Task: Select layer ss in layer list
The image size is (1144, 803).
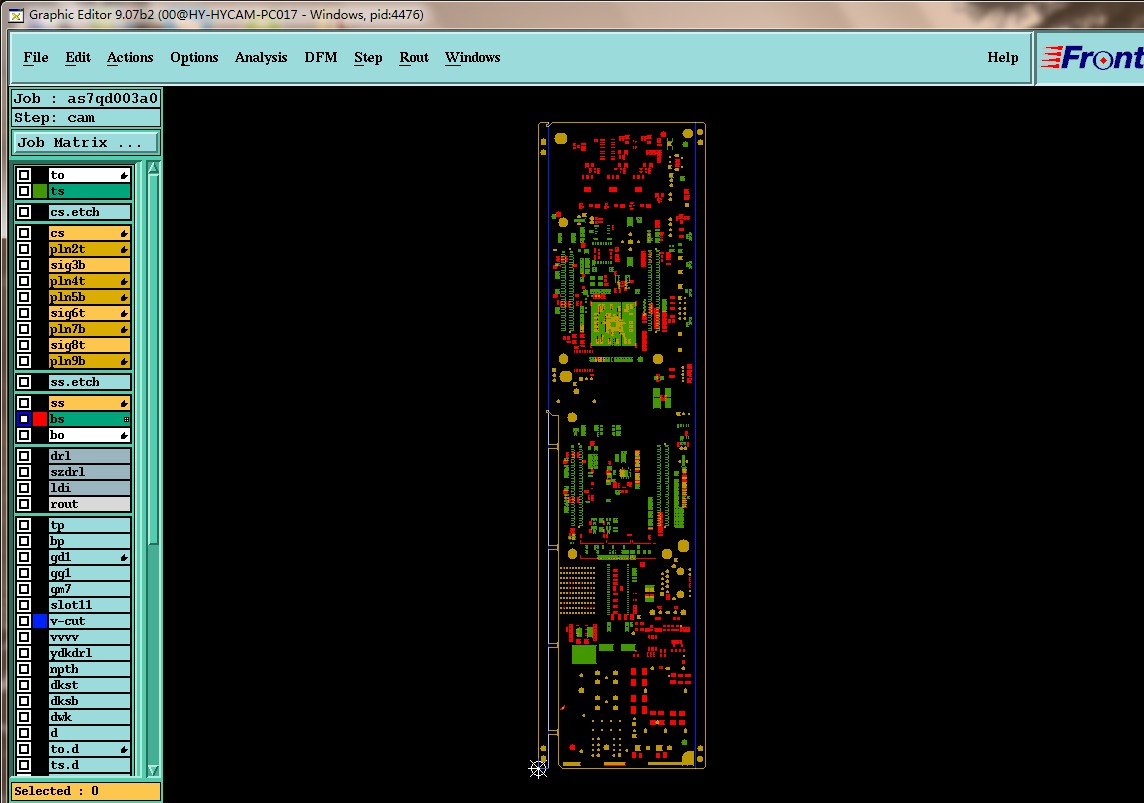Action: (x=89, y=403)
